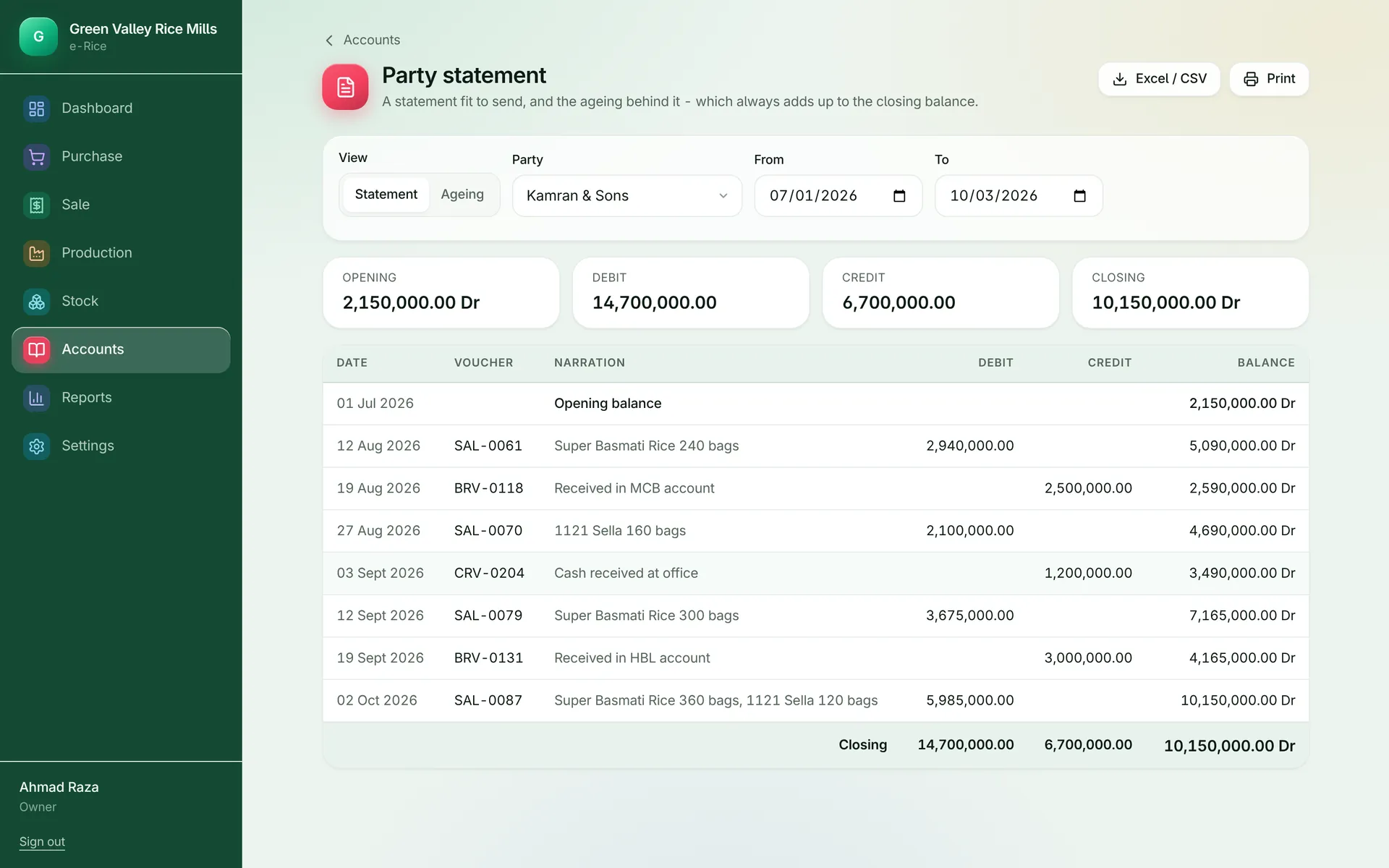
Task: Print the party statement
Action: click(x=1269, y=79)
